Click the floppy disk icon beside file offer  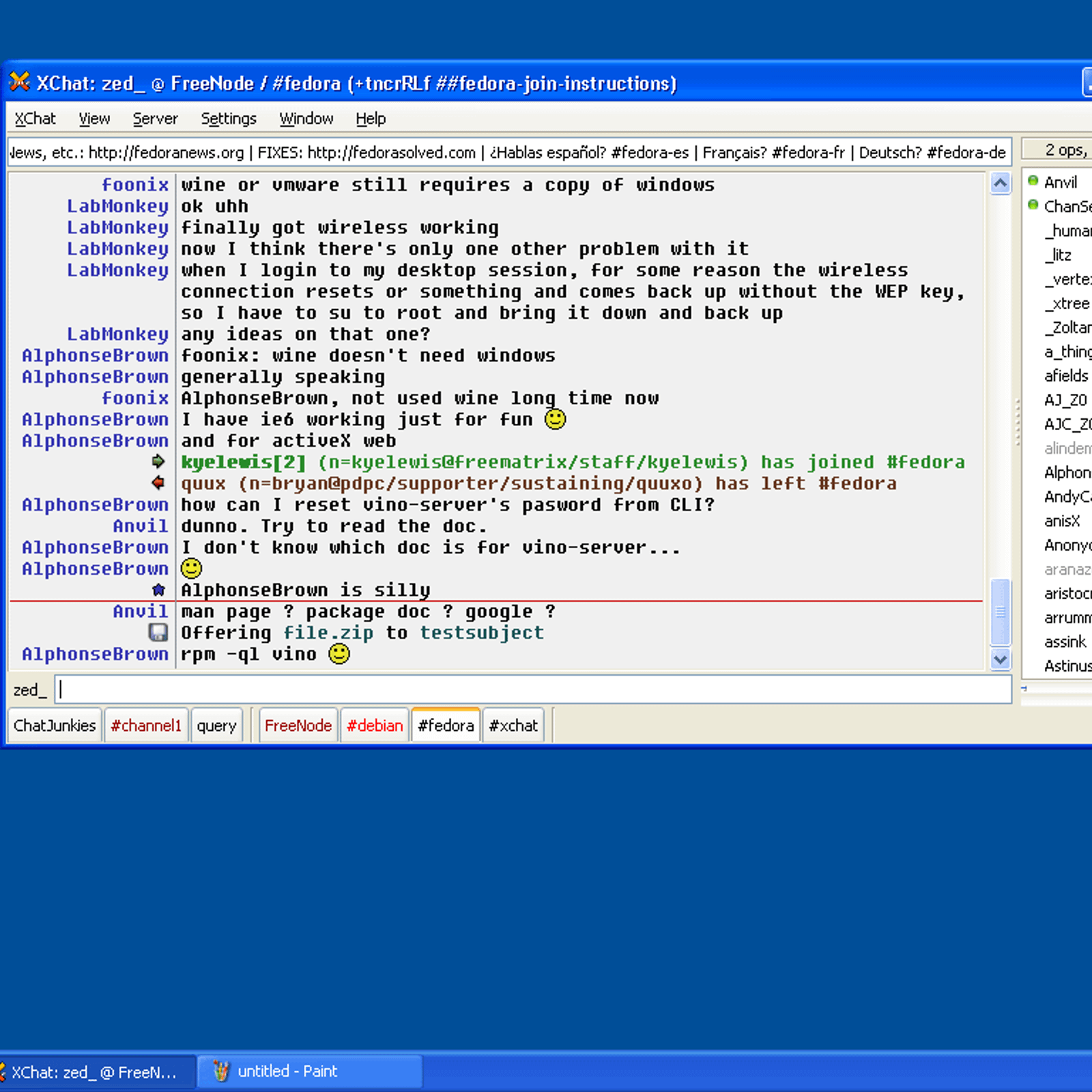[158, 633]
